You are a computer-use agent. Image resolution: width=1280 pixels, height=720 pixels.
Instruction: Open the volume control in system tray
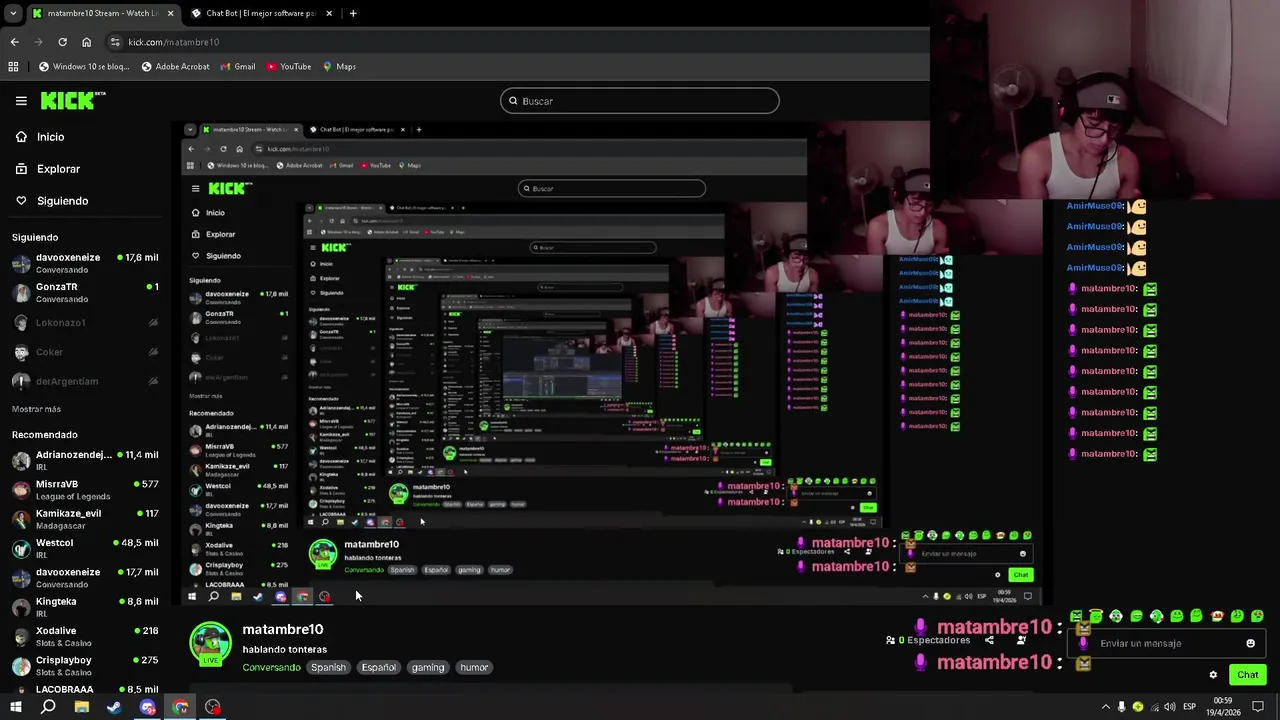click(x=1169, y=707)
